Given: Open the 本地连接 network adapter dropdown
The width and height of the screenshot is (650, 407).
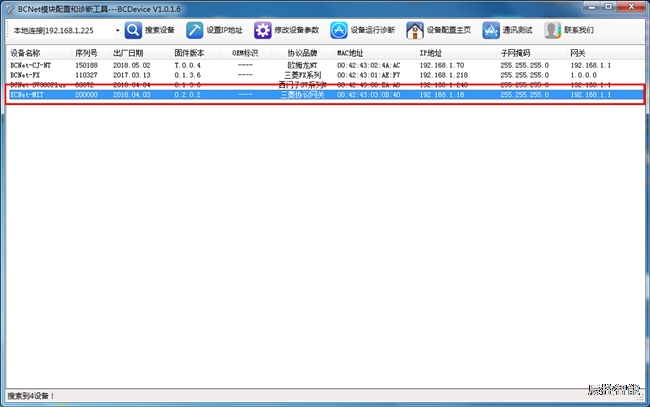Looking at the screenshot, I should point(117,31).
